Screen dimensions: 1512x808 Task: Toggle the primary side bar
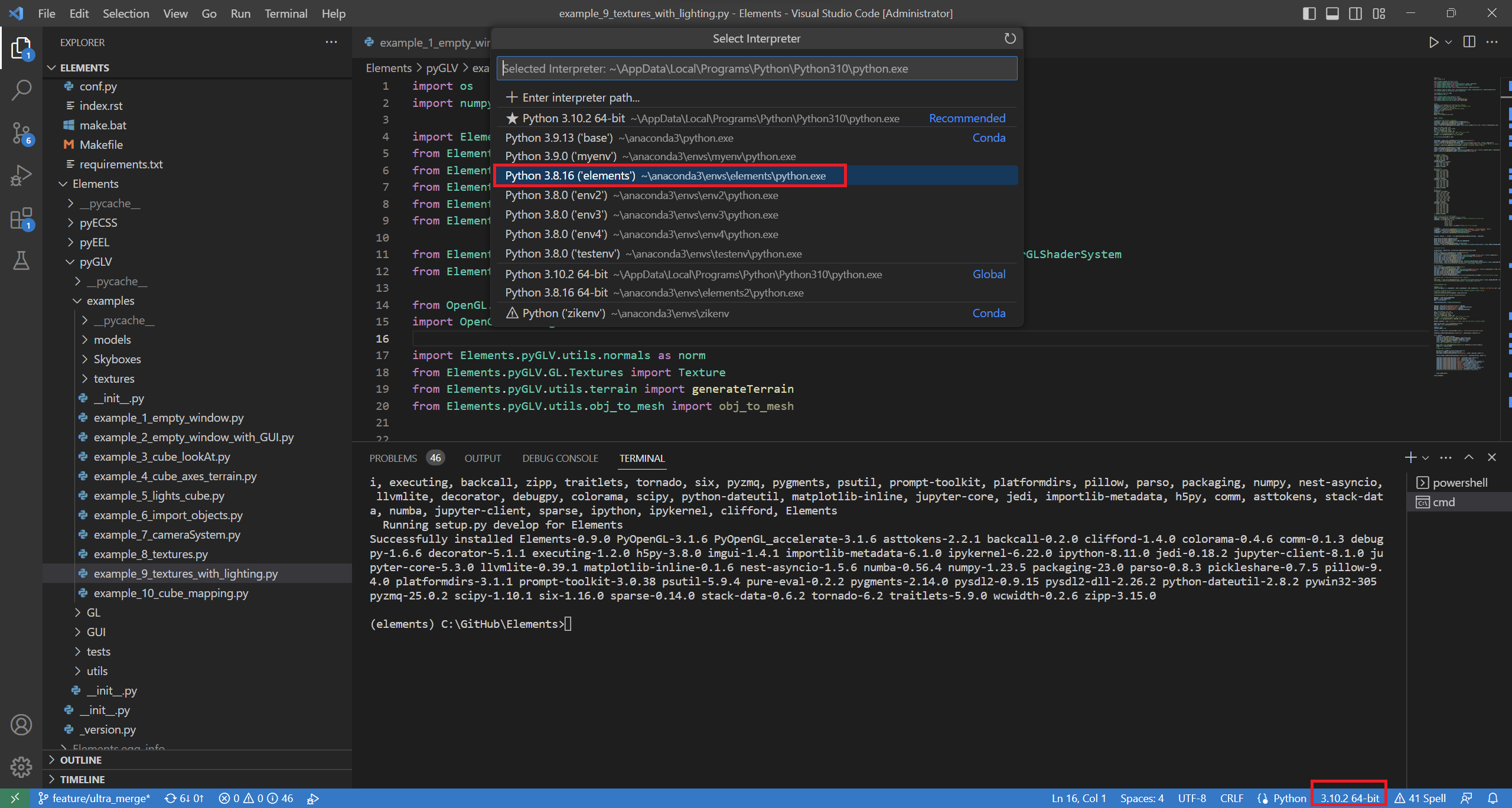tap(1309, 14)
